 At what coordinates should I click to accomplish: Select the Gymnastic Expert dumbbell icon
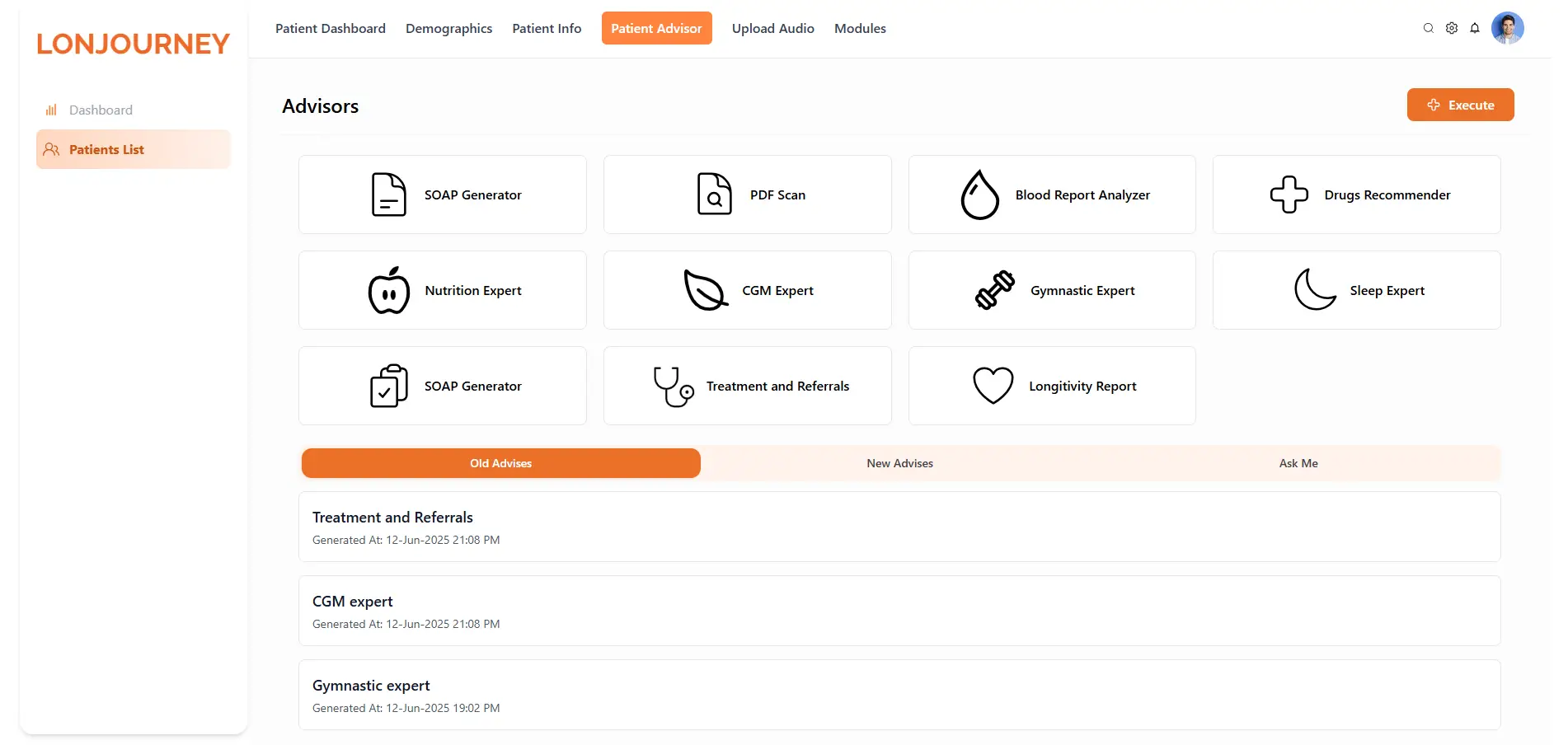pyautogui.click(x=995, y=290)
